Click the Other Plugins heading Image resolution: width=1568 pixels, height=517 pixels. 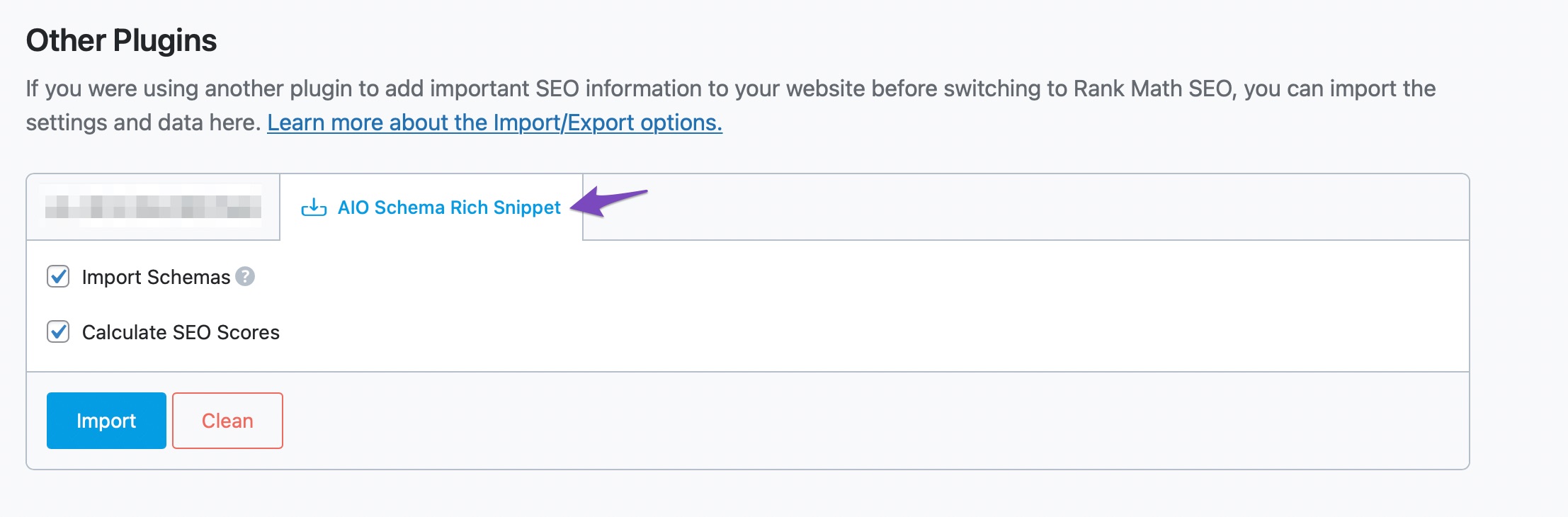point(121,40)
